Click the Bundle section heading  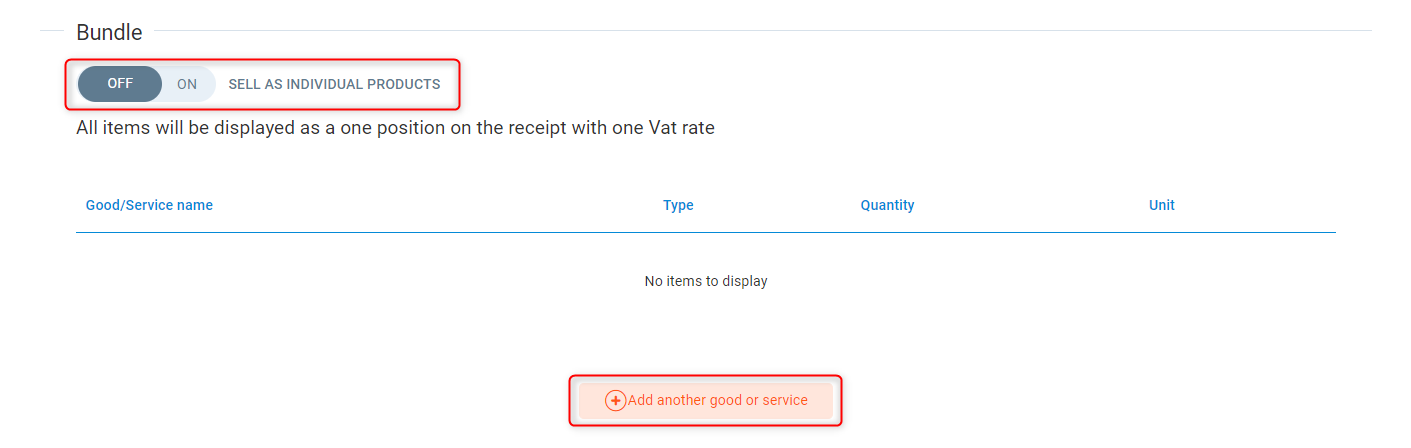(x=109, y=33)
